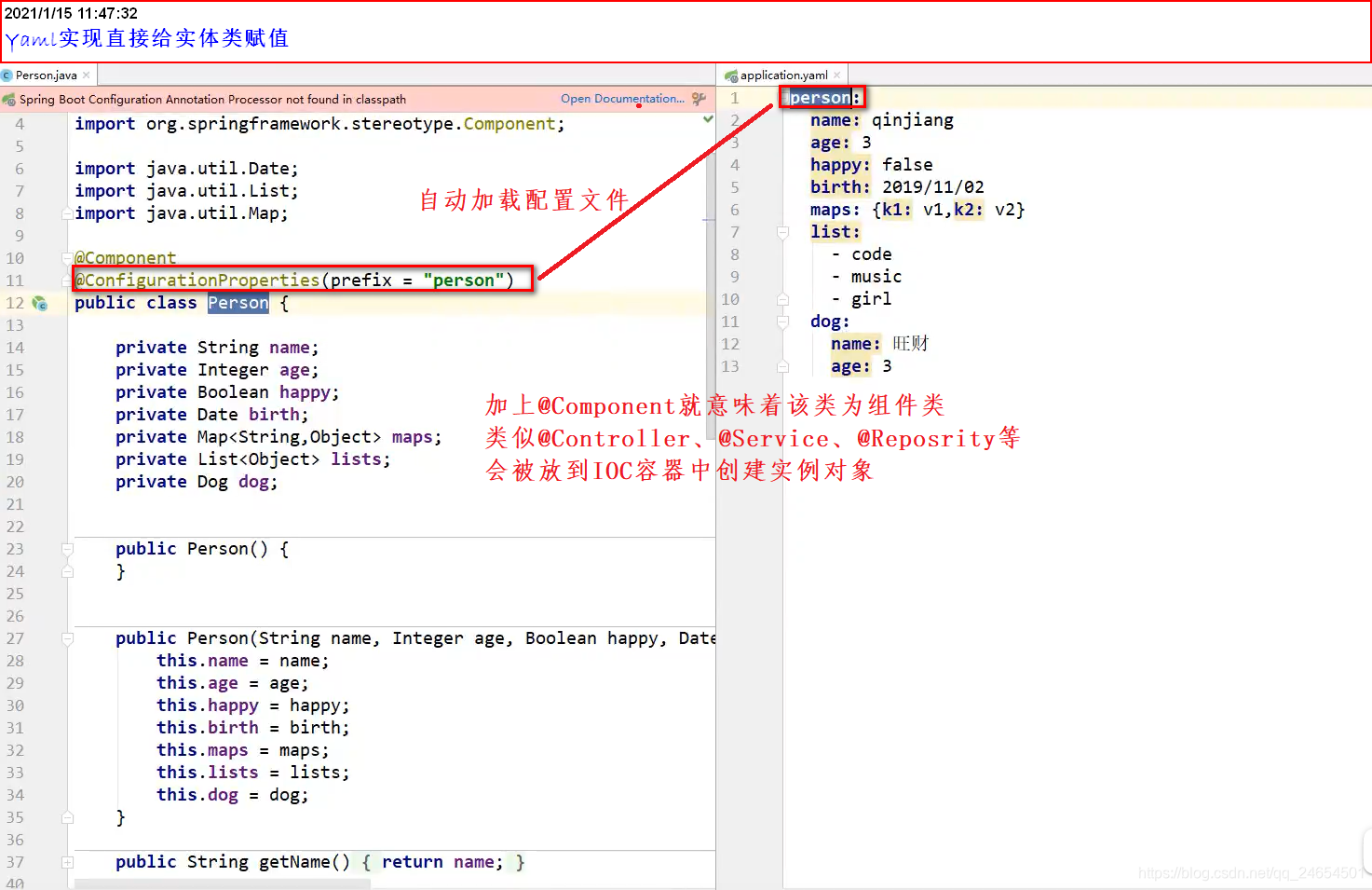Click the Spring bean gutter icon on line 12
Viewport: 1372px width, 890px height.
(x=39, y=303)
